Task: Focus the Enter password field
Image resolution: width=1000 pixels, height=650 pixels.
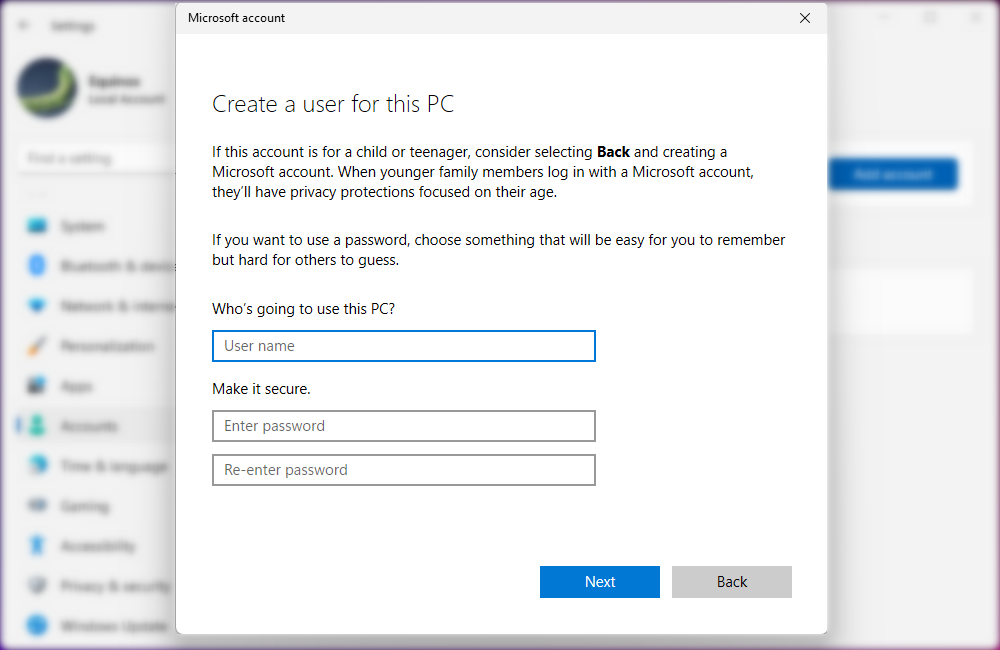Action: tap(404, 426)
